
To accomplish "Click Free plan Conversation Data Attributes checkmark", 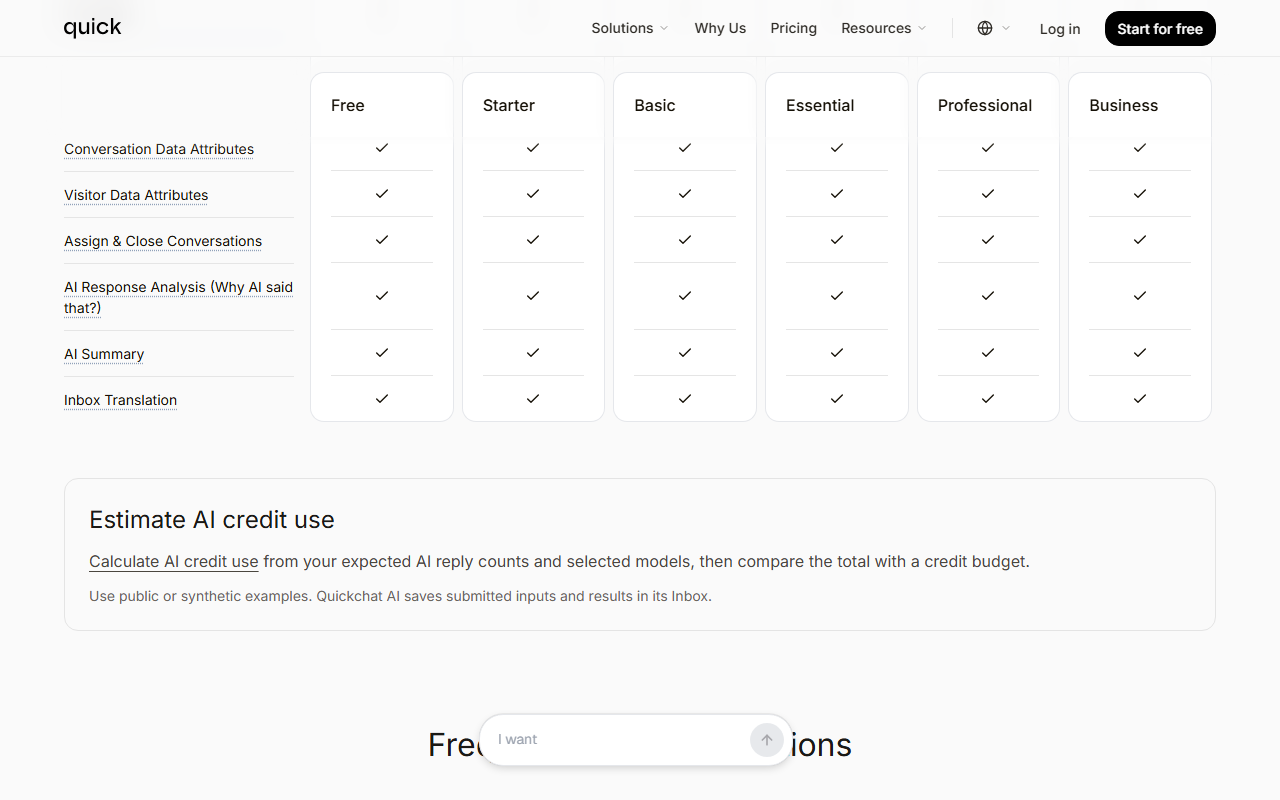I will click(381, 147).
